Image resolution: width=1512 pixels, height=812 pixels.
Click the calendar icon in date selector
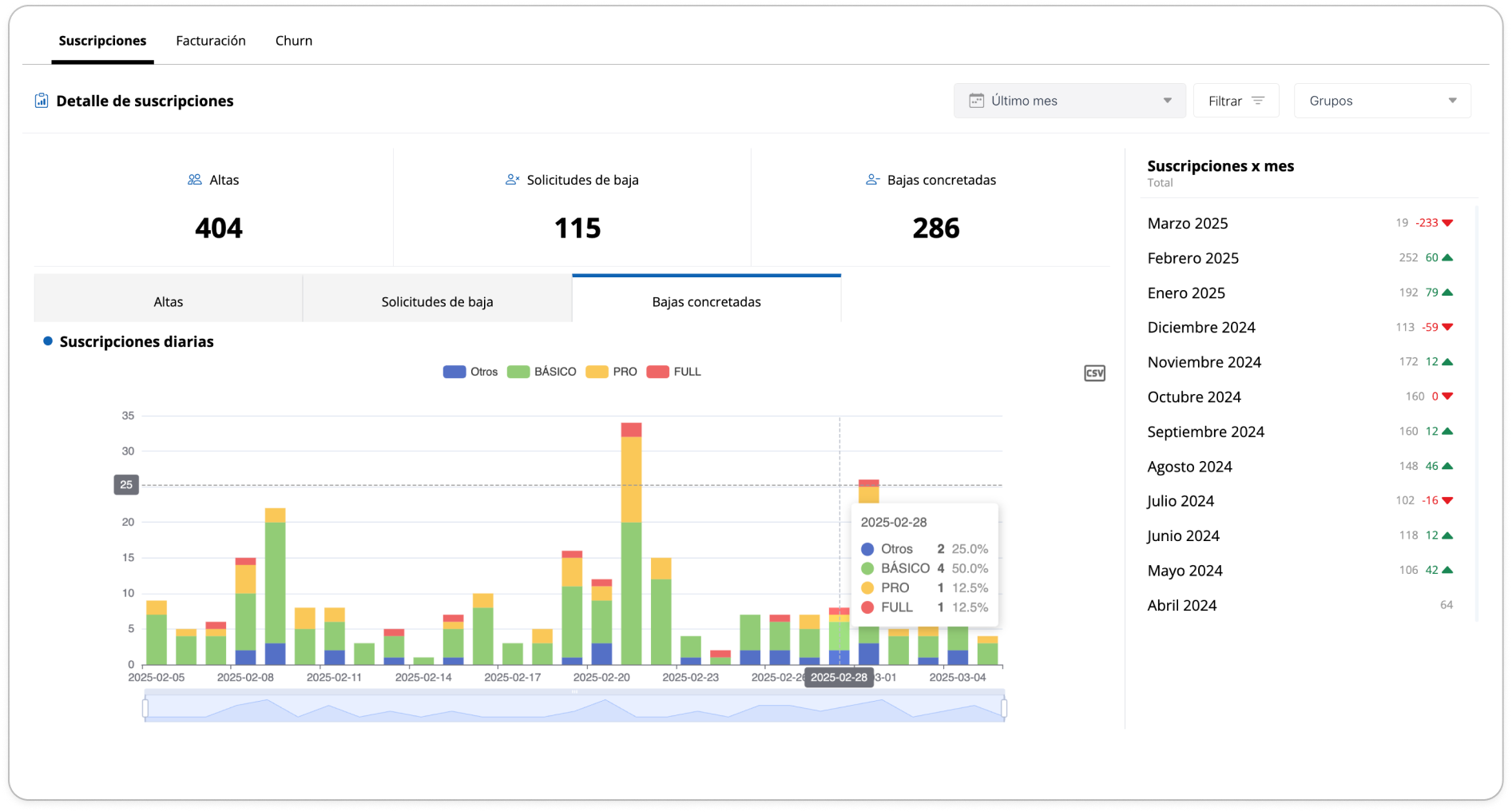click(x=976, y=101)
